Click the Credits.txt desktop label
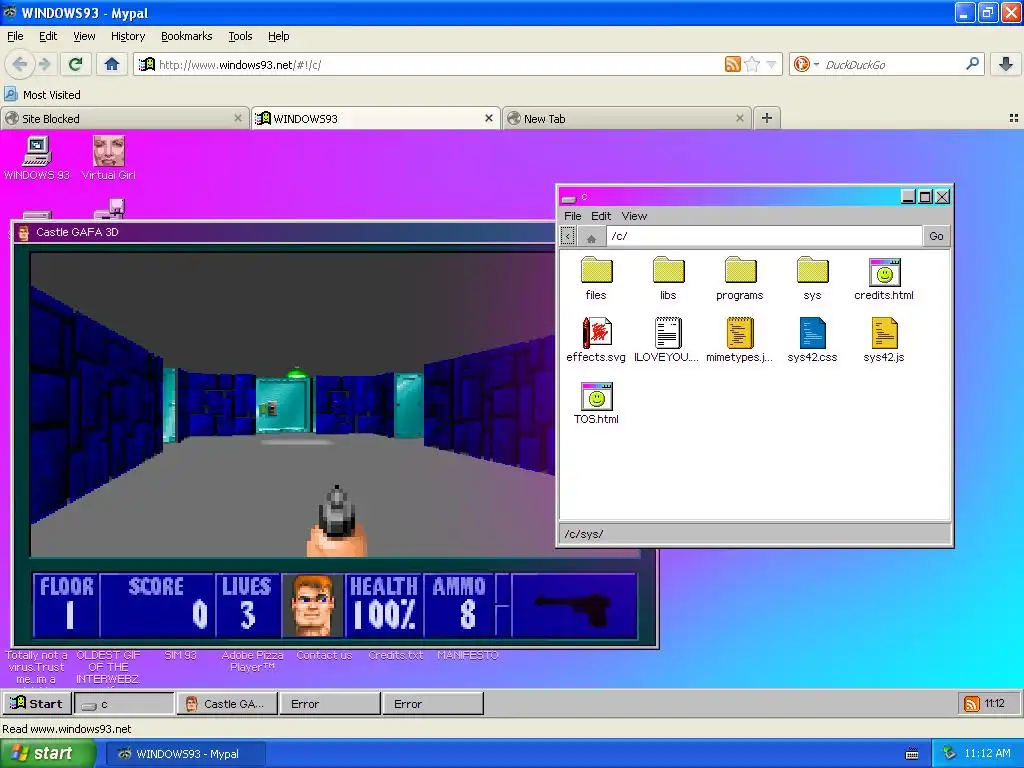 tap(395, 655)
